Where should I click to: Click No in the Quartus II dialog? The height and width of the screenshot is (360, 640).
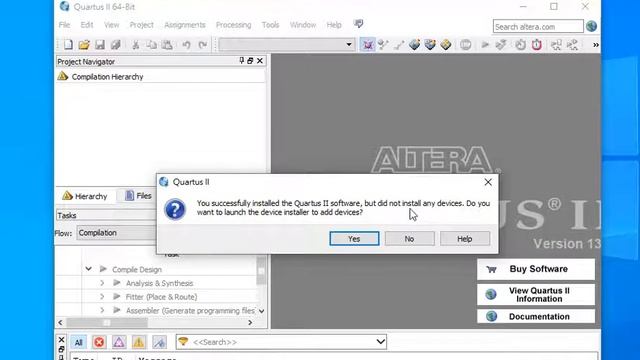tap(409, 239)
